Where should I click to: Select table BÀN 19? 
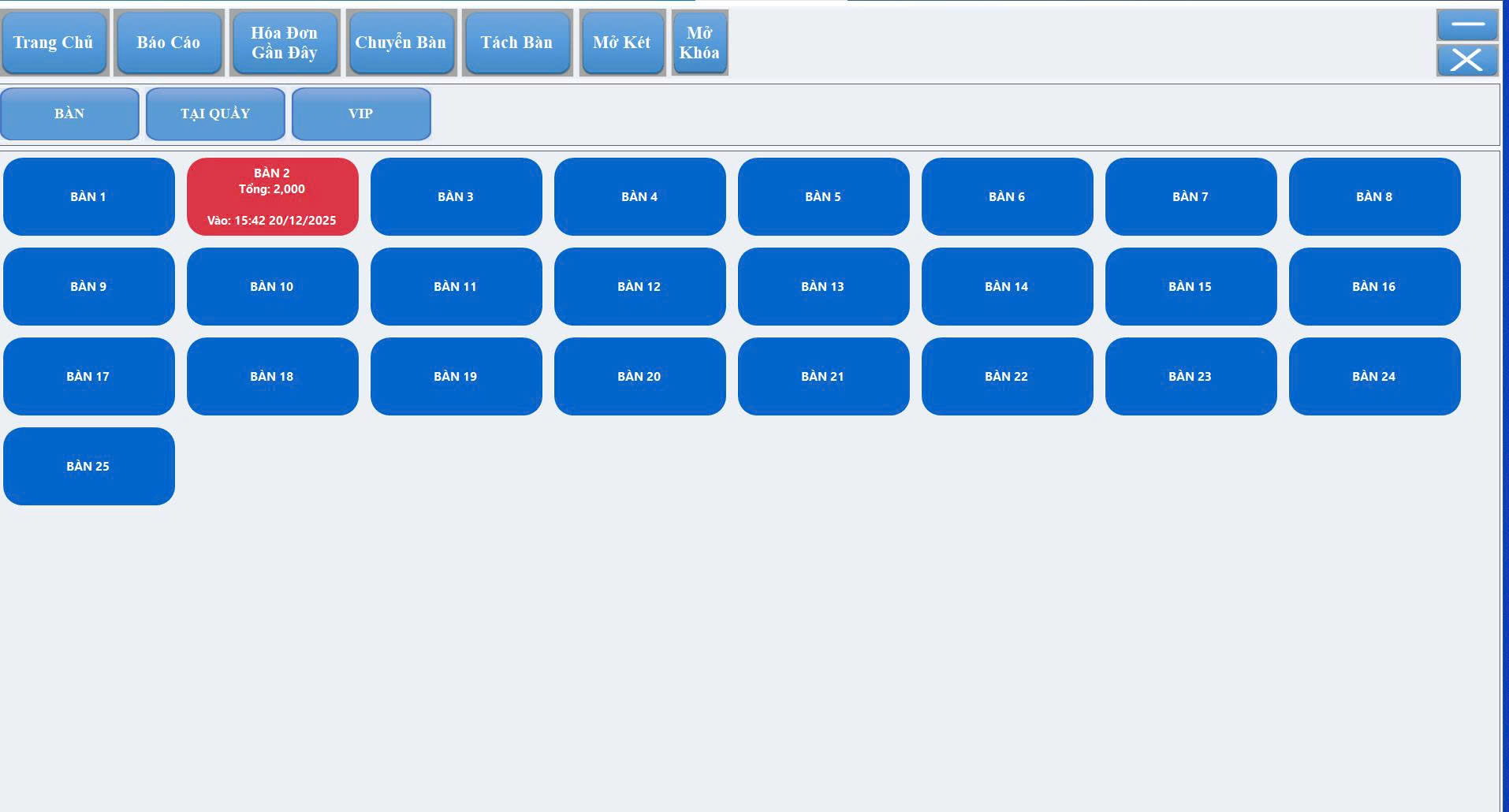[x=456, y=376]
